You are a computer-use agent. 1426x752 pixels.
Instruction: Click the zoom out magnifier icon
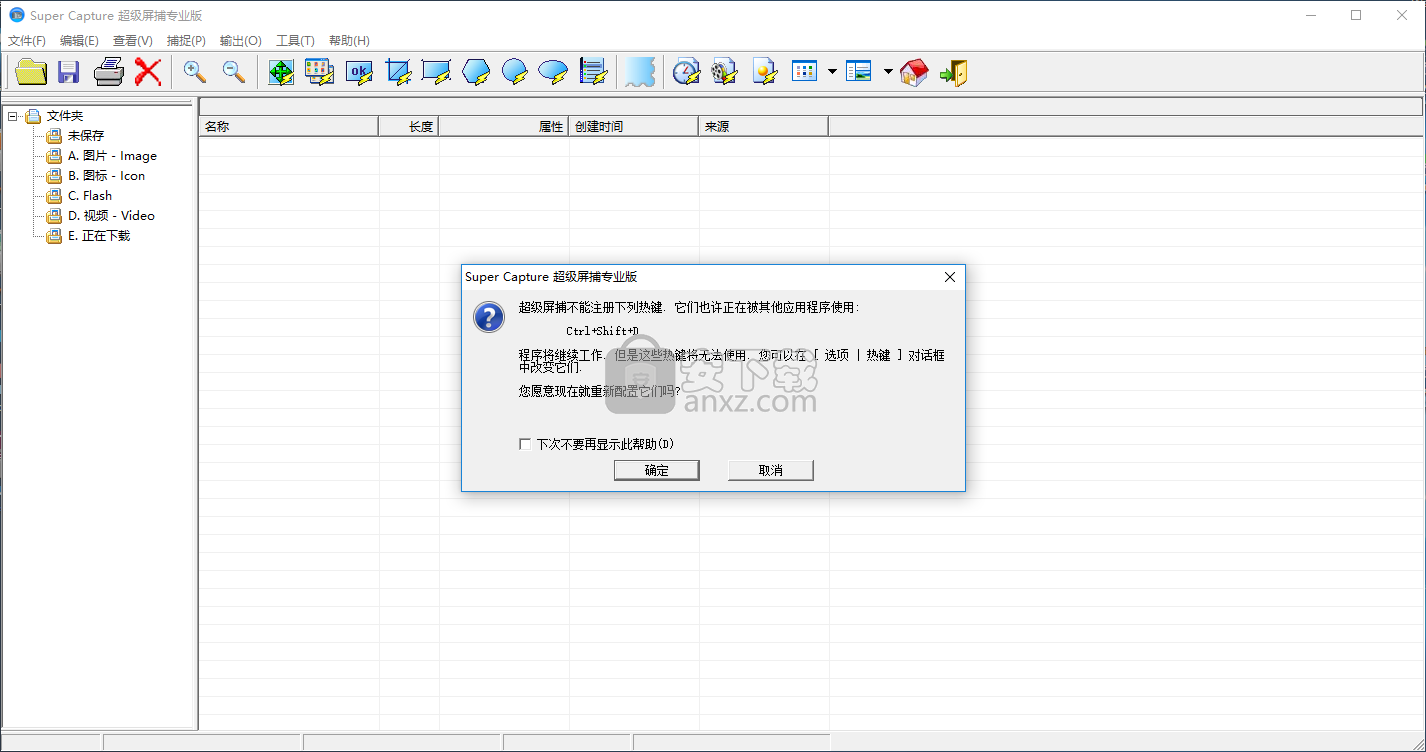point(234,72)
